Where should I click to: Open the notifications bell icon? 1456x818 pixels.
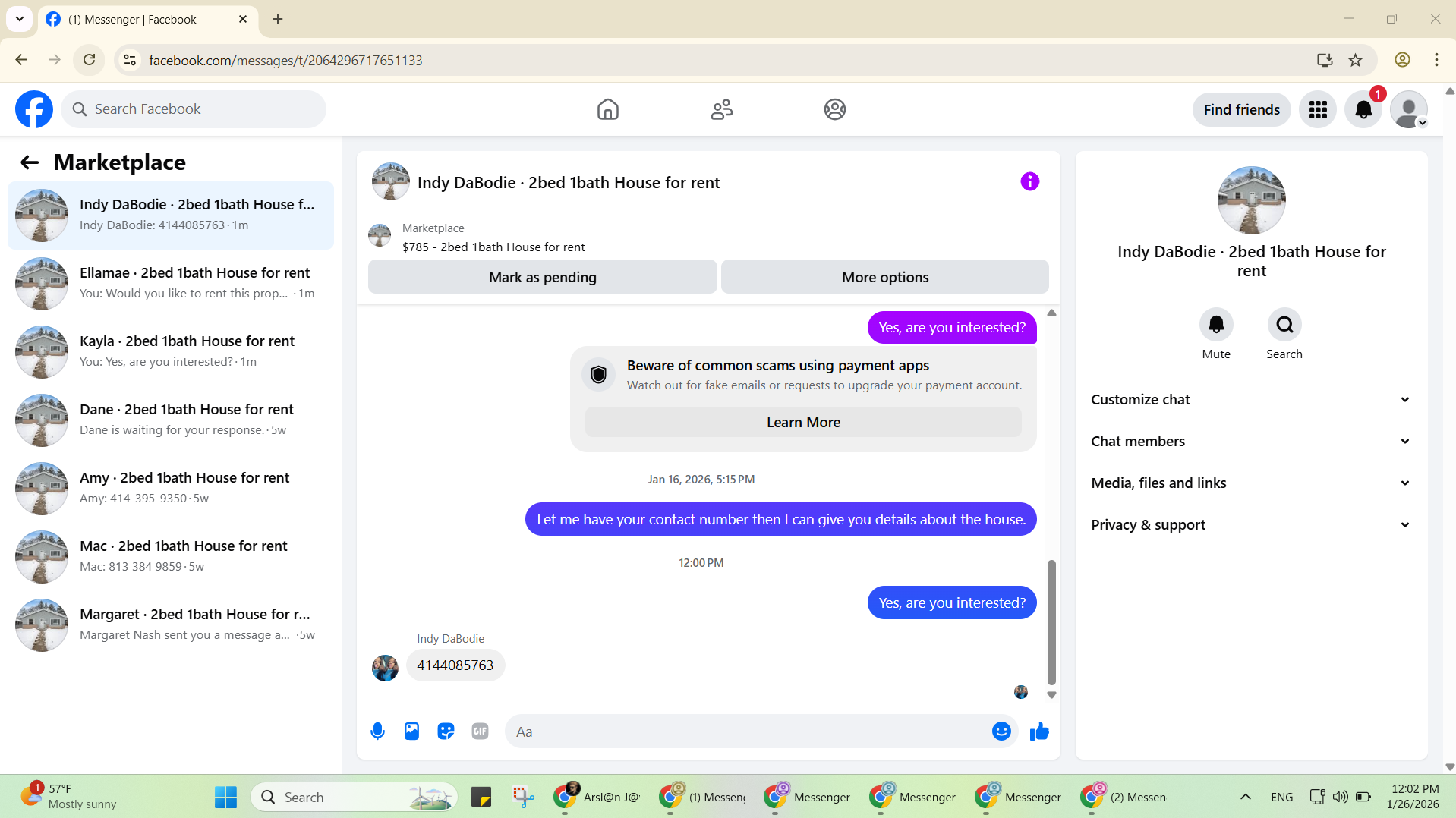1363,109
